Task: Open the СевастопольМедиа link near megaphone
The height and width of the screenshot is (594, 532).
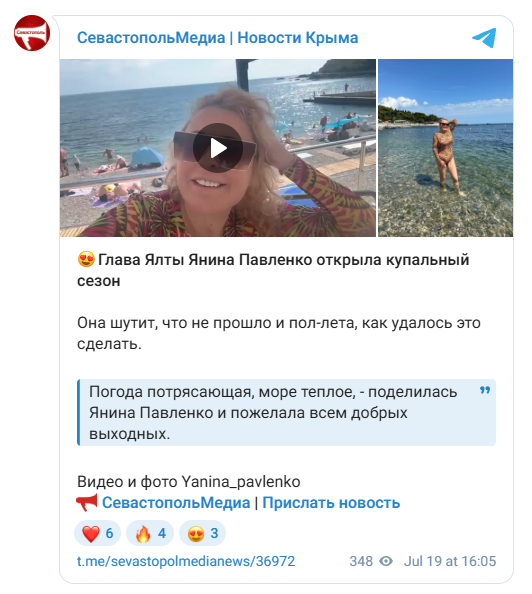Action: coord(176,503)
